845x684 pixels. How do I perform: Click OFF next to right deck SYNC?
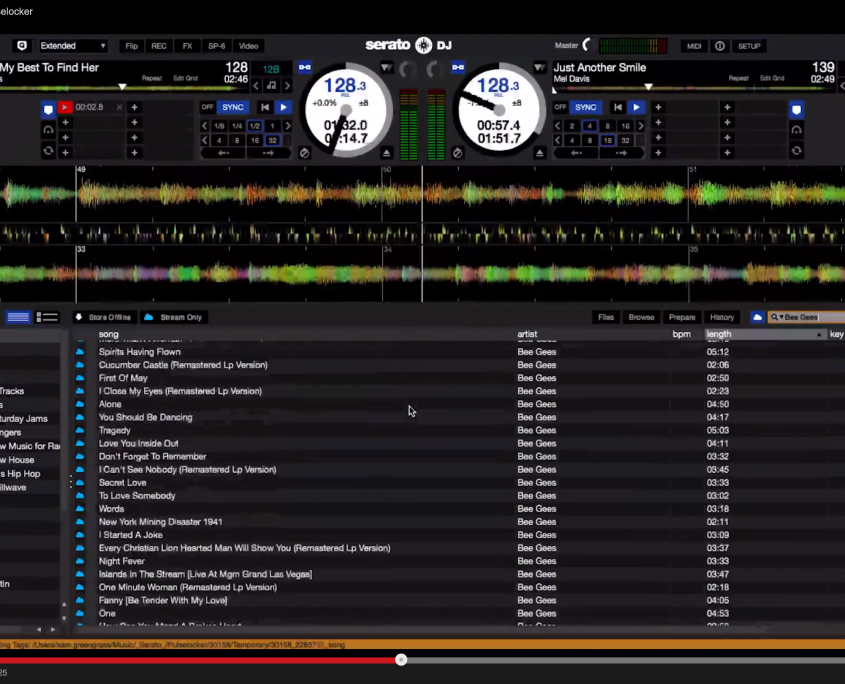point(560,107)
